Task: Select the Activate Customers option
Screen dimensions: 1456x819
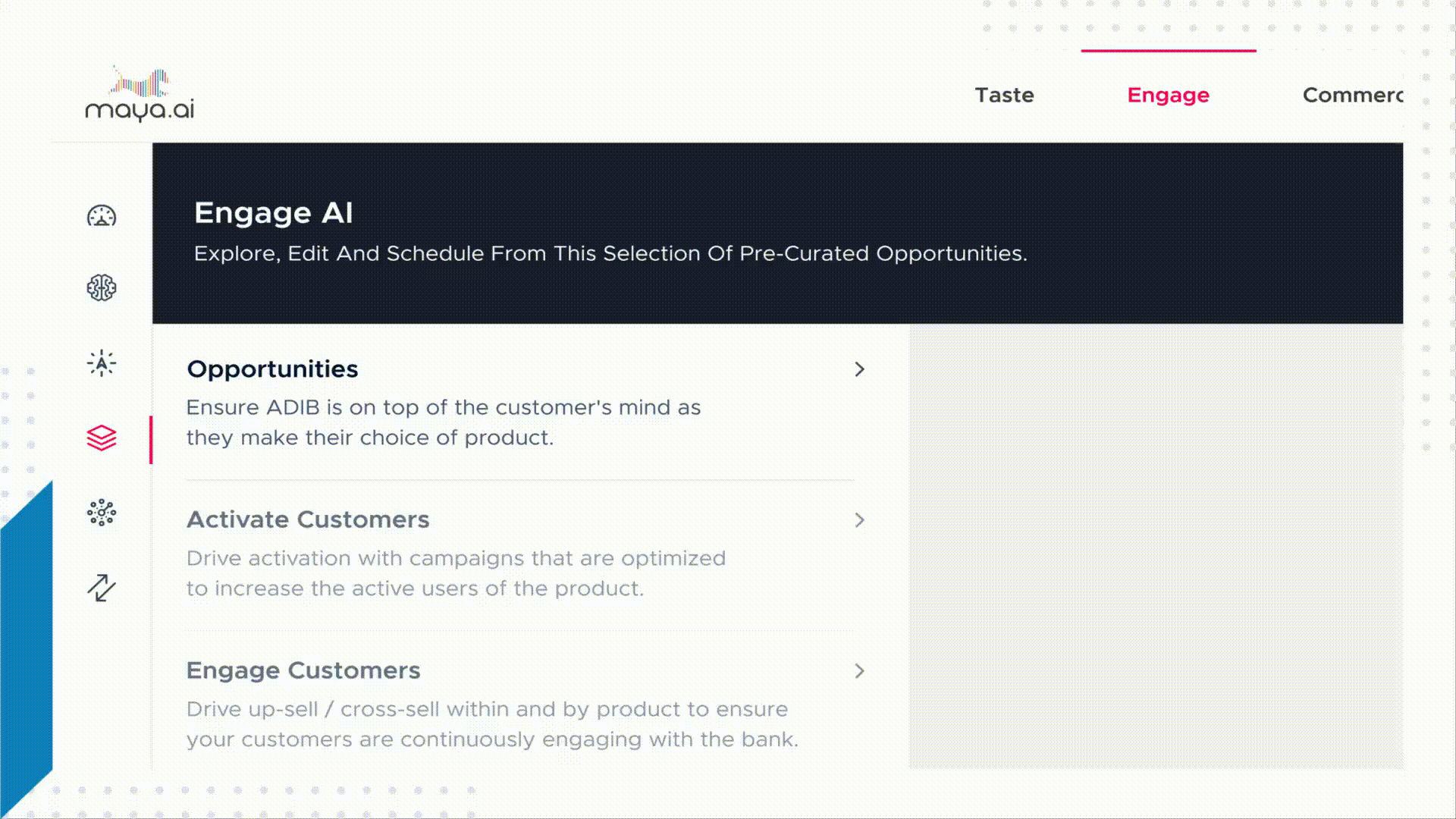Action: (308, 520)
